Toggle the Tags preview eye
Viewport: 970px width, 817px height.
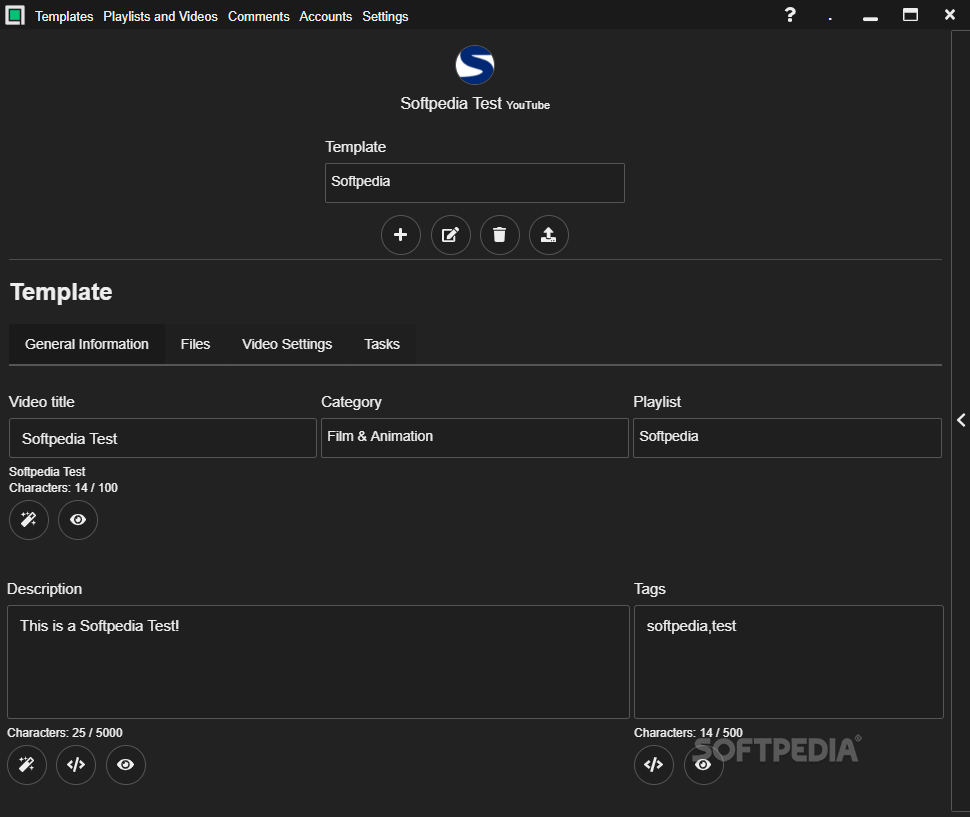(x=703, y=765)
